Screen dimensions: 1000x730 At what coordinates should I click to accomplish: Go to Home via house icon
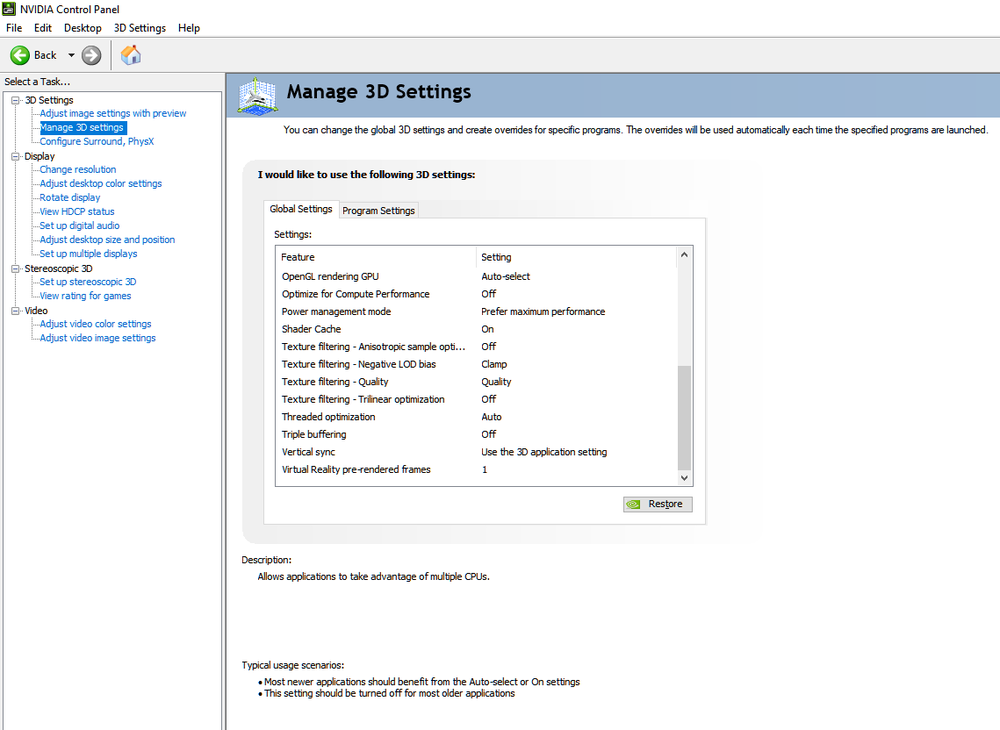coord(131,55)
